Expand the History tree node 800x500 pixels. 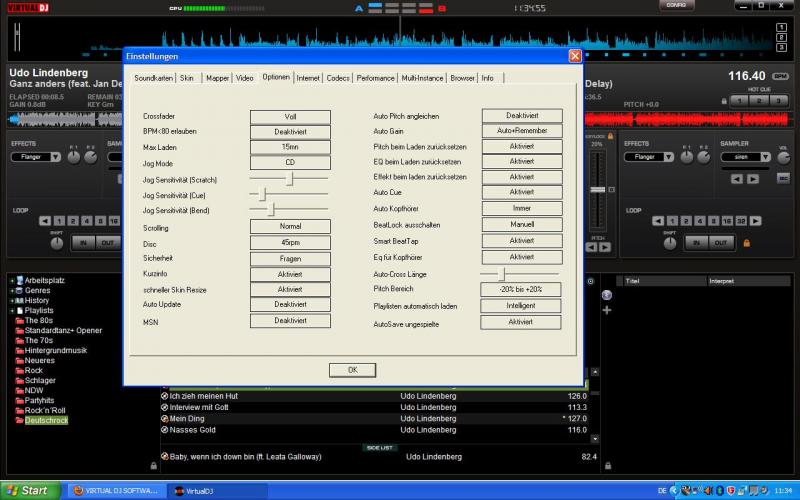pos(12,301)
